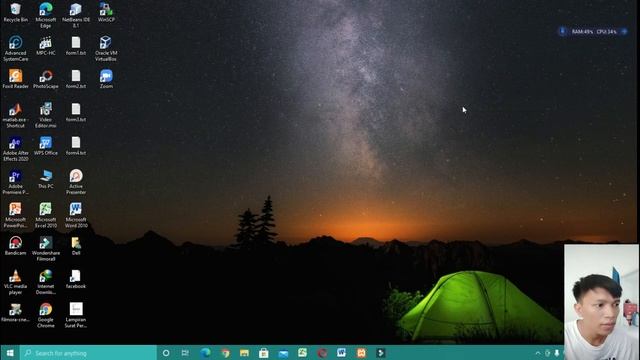Launch Microsoft Edge from the desktop shortcut
The height and width of the screenshot is (360, 640).
(x=46, y=15)
